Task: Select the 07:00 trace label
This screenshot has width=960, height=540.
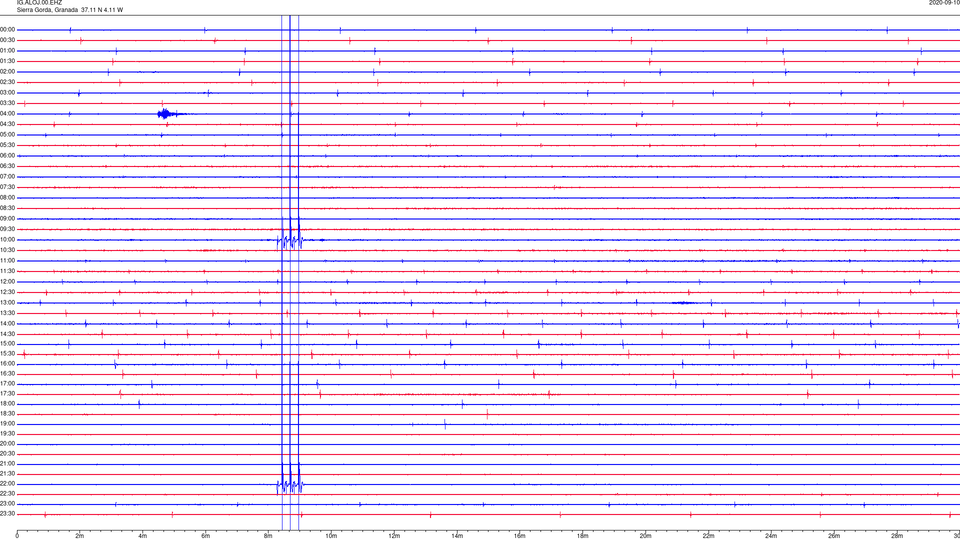Action: tap(8, 177)
